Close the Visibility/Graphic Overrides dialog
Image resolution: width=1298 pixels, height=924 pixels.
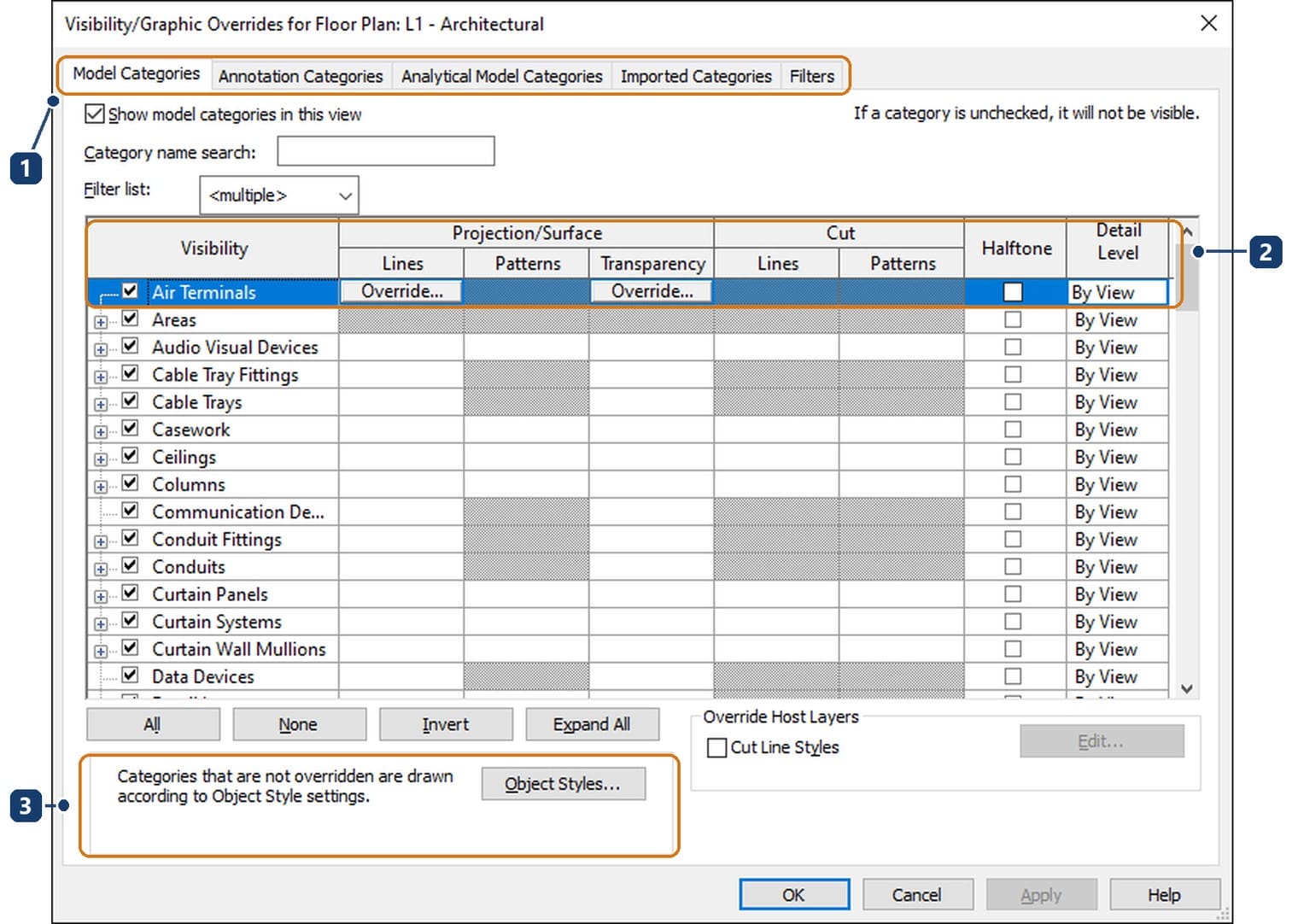[1208, 23]
